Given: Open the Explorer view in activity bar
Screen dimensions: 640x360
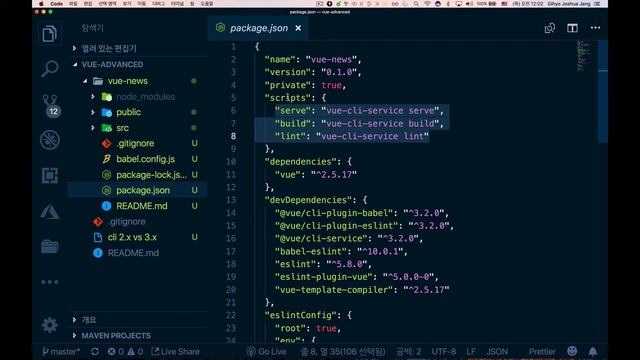Looking at the screenshot, I should point(49,33).
